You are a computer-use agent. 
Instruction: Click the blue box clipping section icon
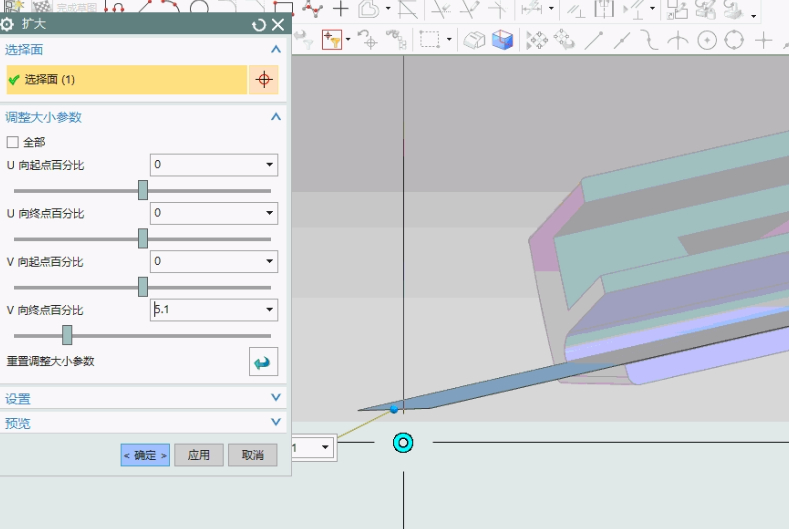[x=502, y=40]
